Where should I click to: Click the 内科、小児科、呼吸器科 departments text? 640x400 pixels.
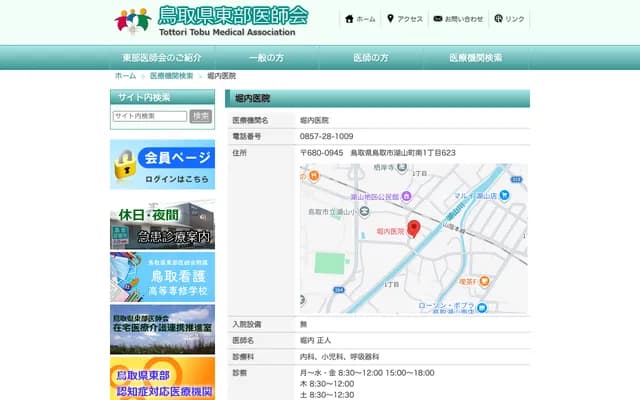tap(339, 357)
